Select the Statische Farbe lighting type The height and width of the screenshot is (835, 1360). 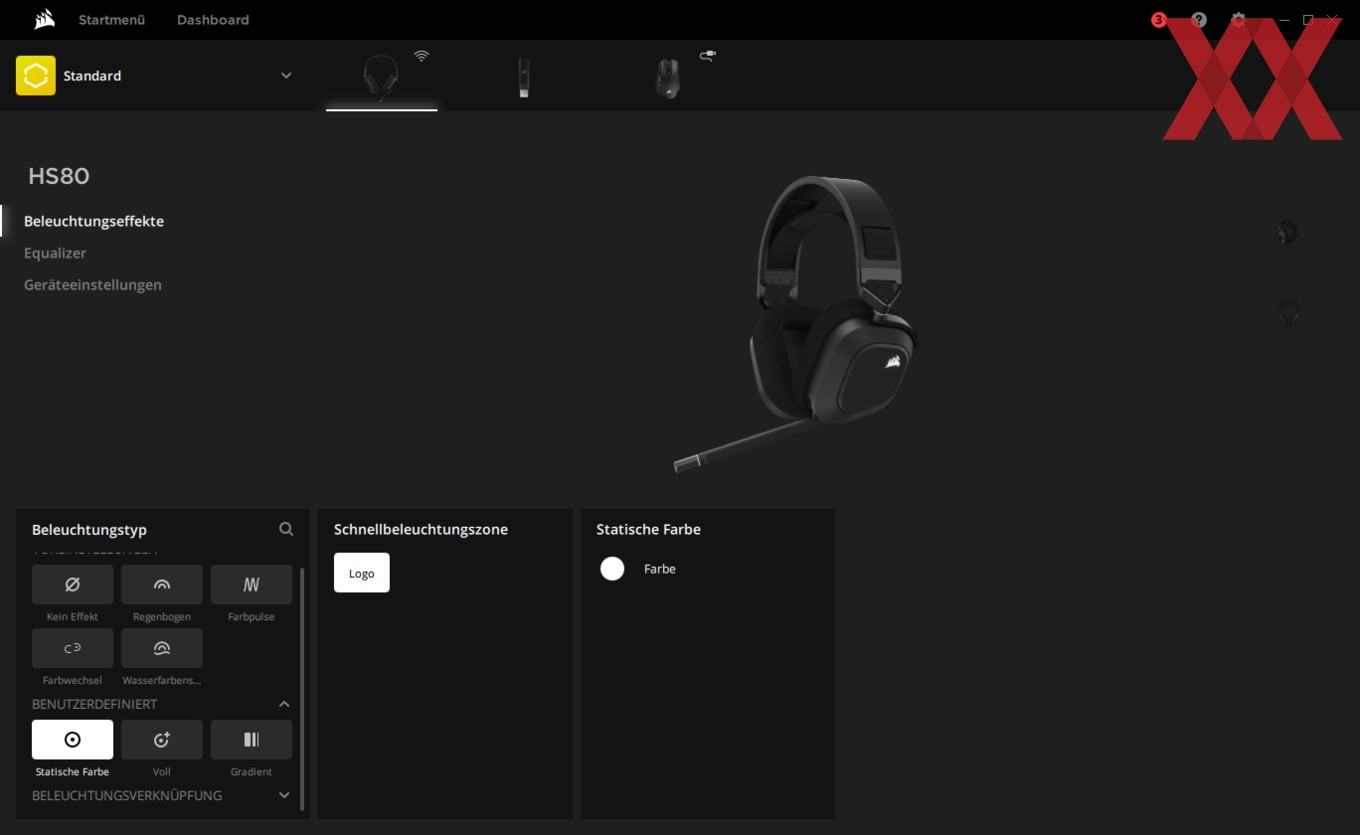[72, 740]
